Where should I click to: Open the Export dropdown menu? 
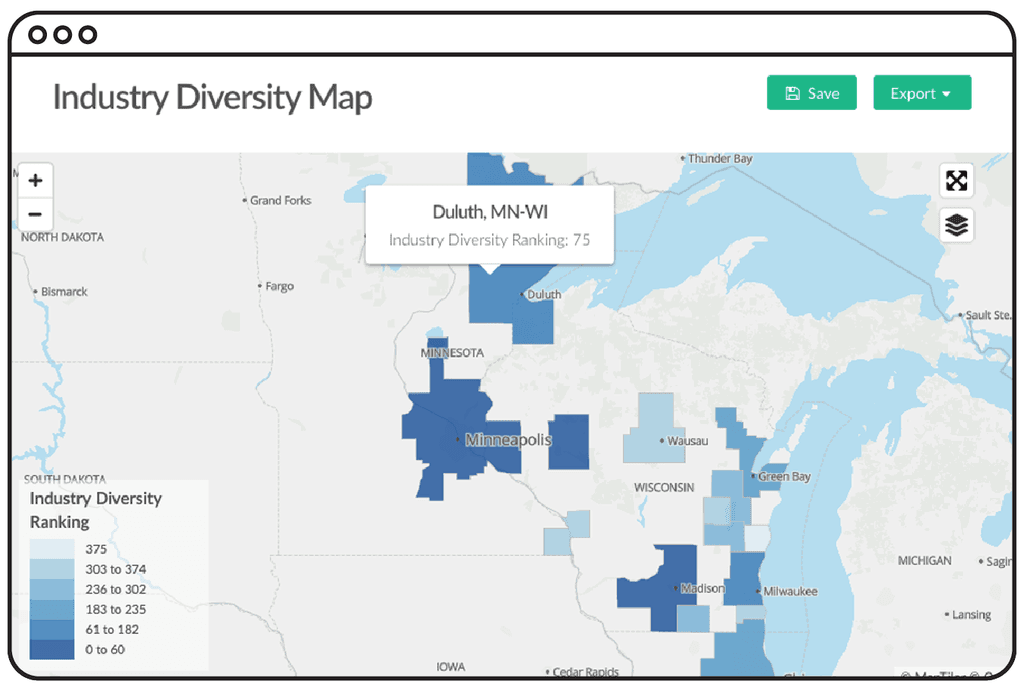922,92
